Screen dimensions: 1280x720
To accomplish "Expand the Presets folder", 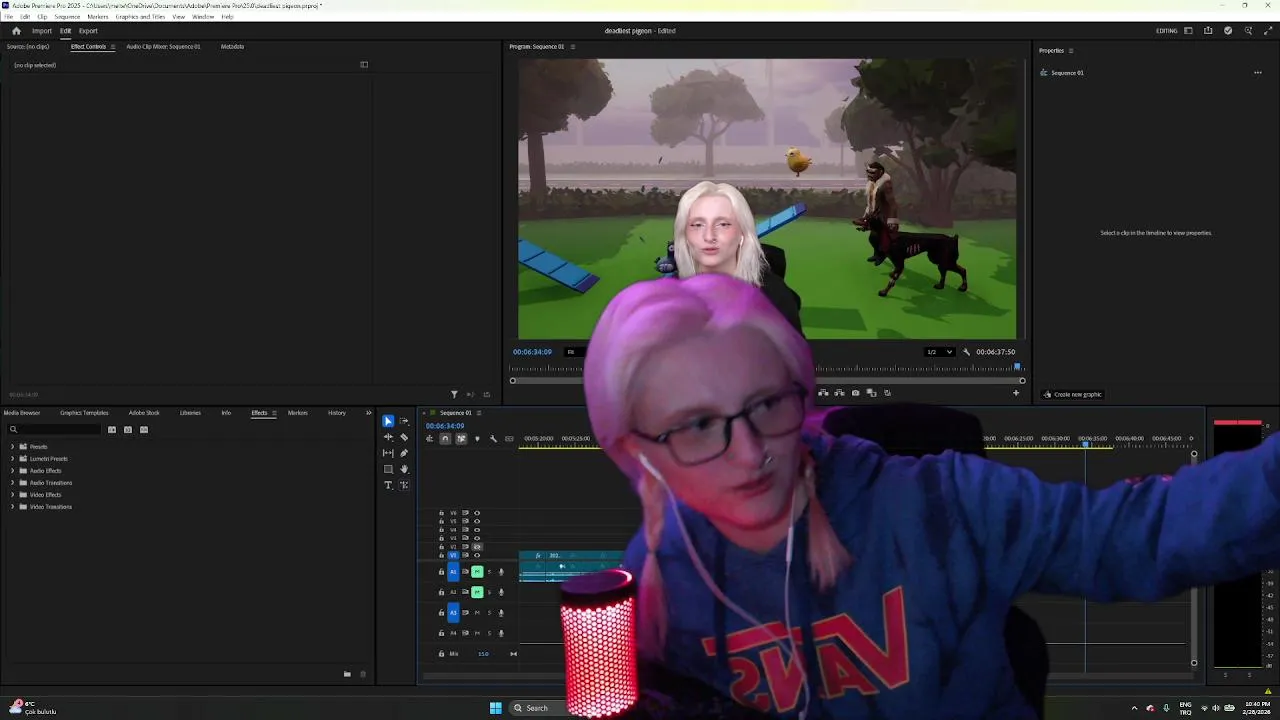I will click(12, 447).
